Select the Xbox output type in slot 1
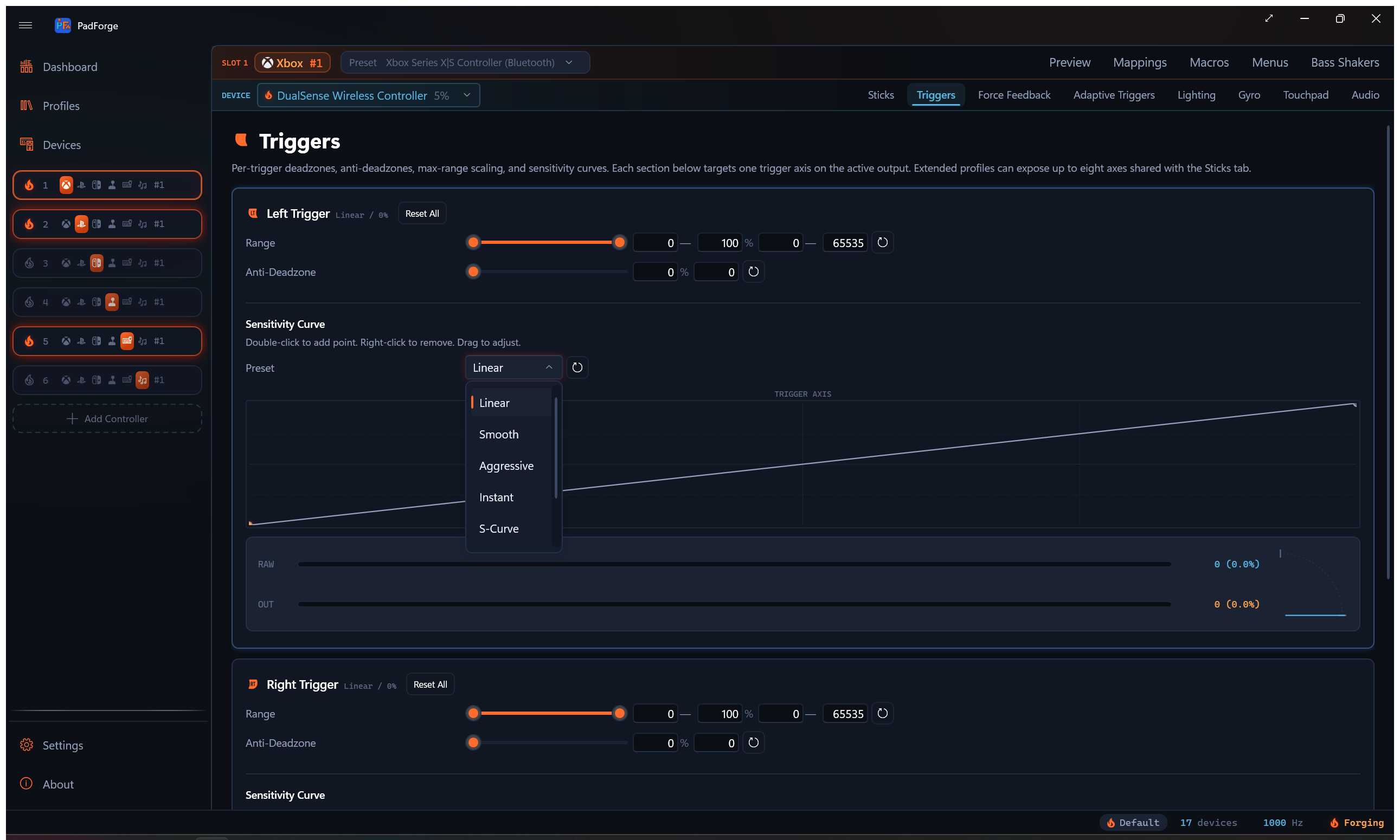The image size is (1400, 840). tap(66, 185)
